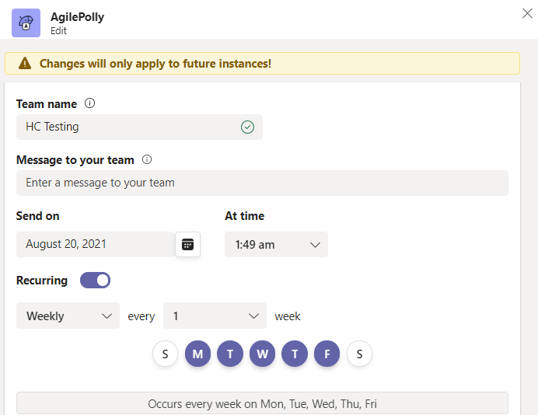This screenshot has height=415, width=538.
Task: Click the AgilePolly app logo icon
Action: [x=26, y=23]
